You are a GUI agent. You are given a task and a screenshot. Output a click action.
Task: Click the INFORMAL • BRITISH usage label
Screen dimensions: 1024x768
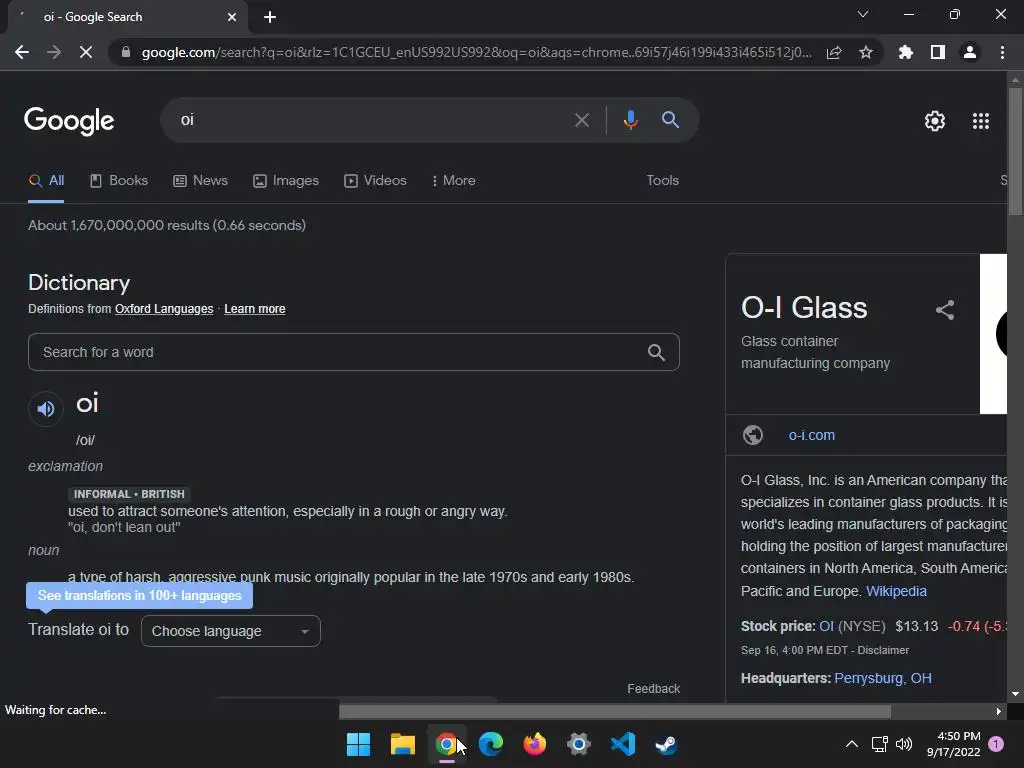(x=129, y=494)
